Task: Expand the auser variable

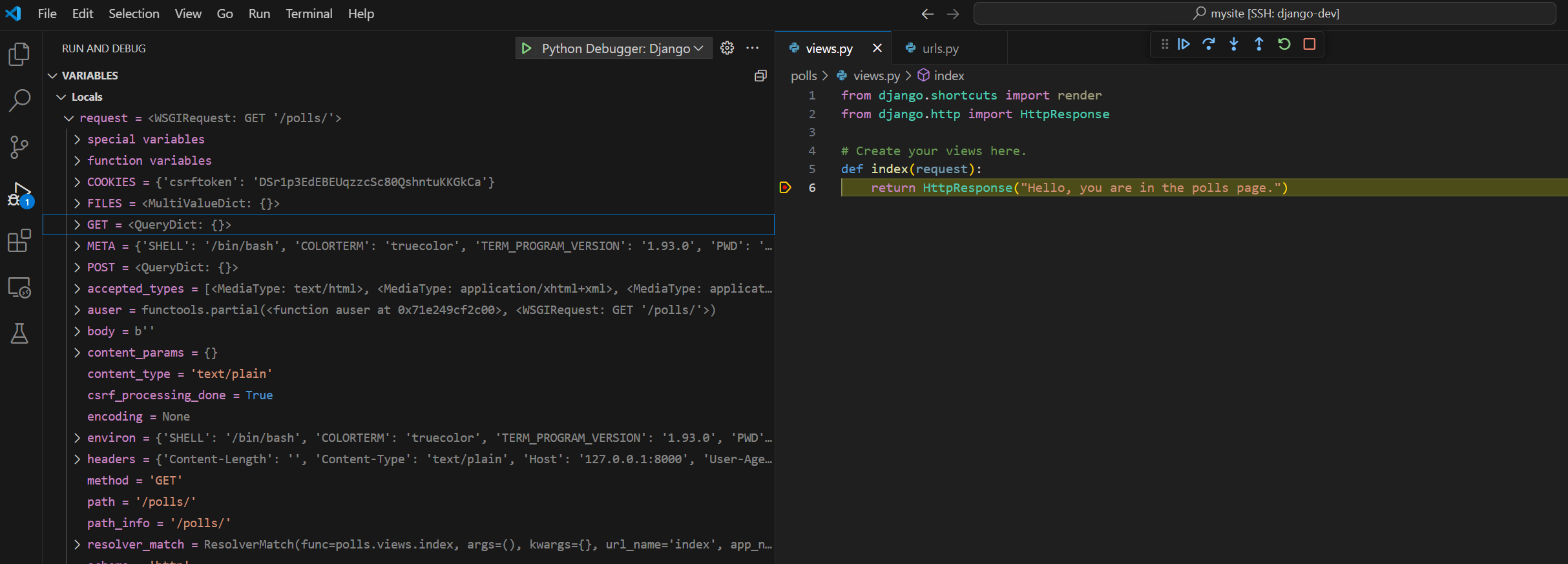Action: tap(77, 310)
